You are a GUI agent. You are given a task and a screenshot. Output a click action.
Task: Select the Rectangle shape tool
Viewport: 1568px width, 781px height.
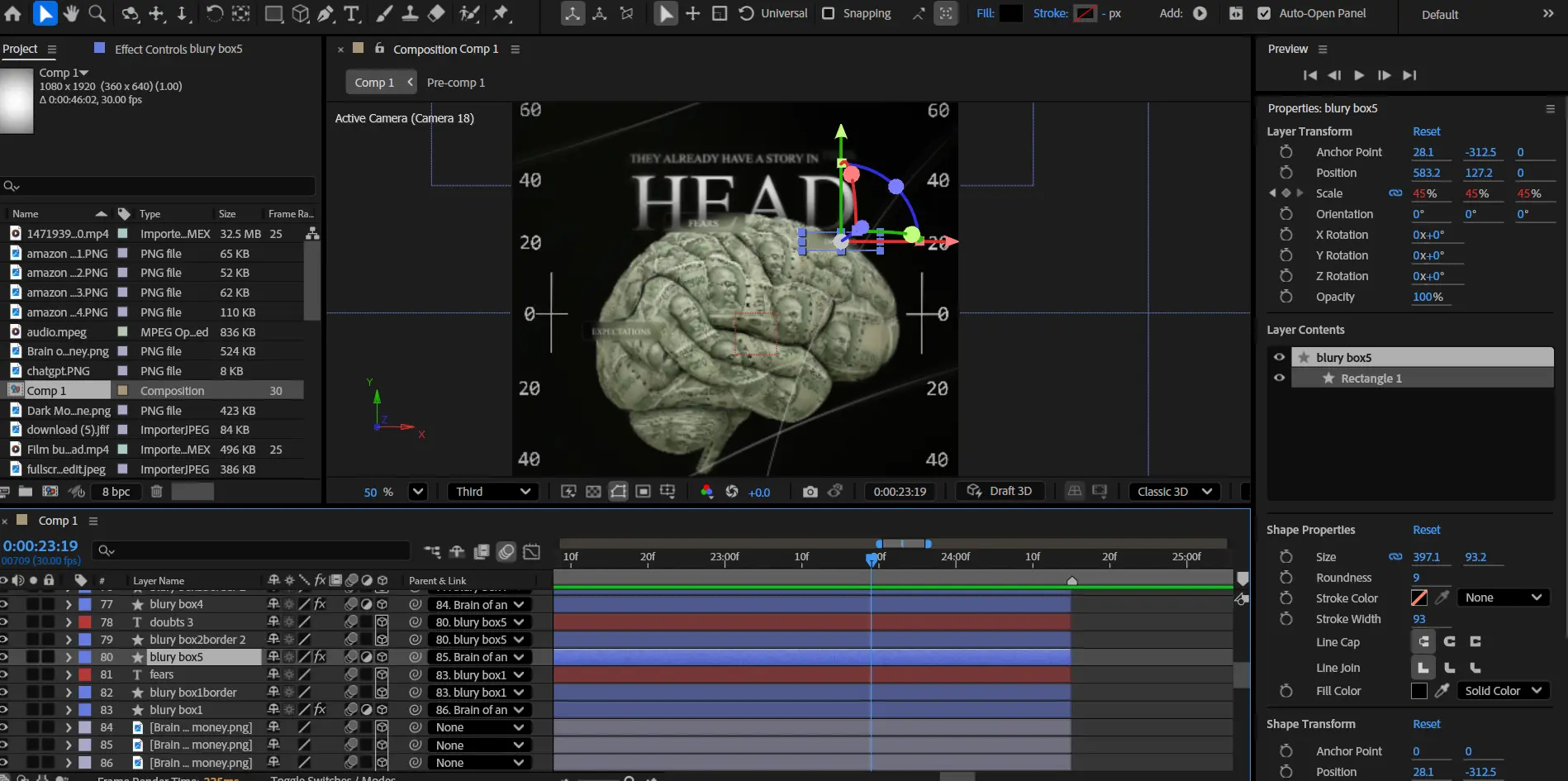[273, 13]
